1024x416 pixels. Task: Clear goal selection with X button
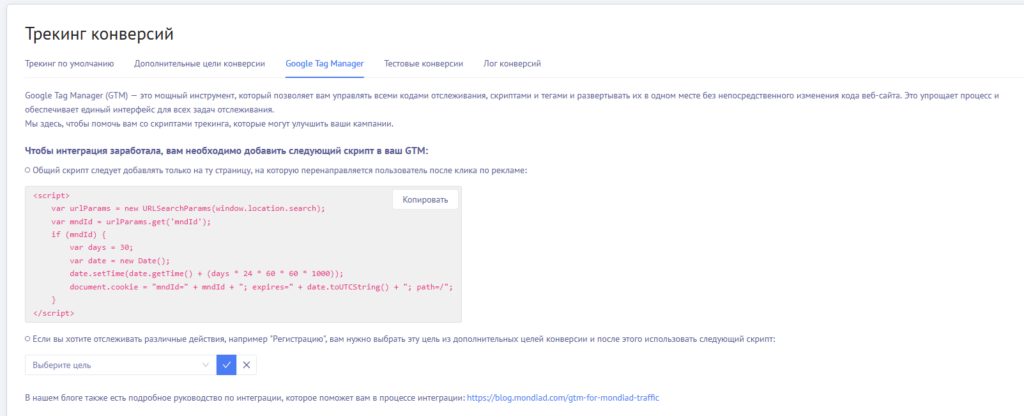[246, 365]
